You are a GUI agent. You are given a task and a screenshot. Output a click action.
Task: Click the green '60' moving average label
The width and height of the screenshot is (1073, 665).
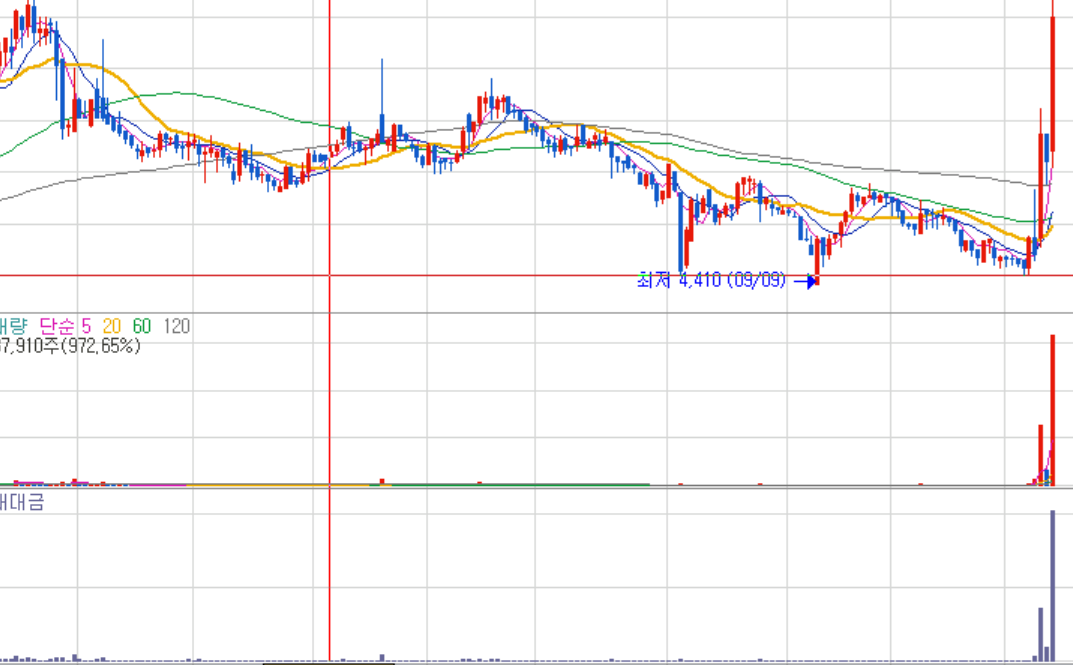click(142, 326)
